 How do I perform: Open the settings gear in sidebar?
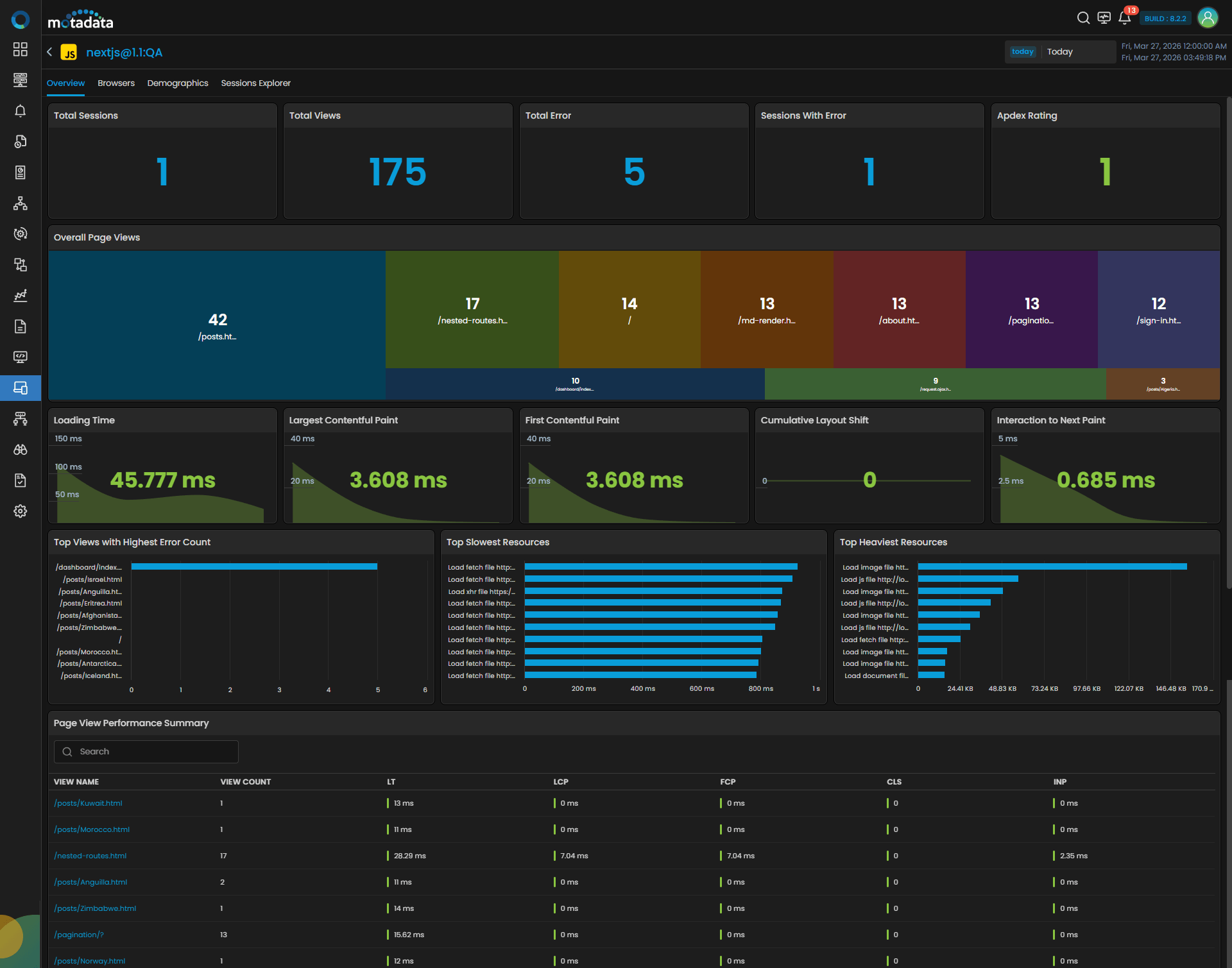(x=21, y=511)
